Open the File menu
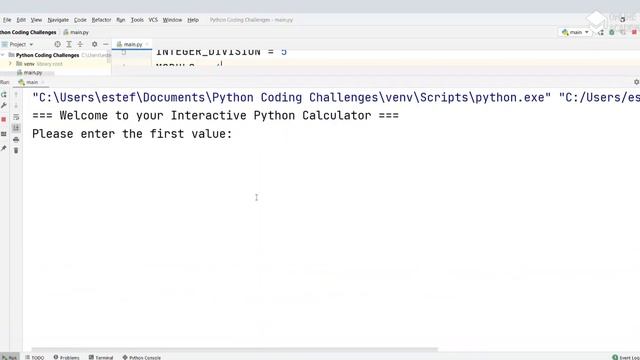The width and height of the screenshot is (640, 360). click(7, 20)
